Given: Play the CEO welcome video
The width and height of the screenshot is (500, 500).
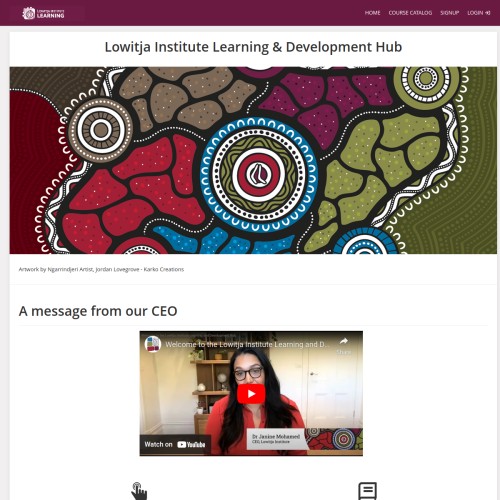Looking at the screenshot, I should click(251, 394).
